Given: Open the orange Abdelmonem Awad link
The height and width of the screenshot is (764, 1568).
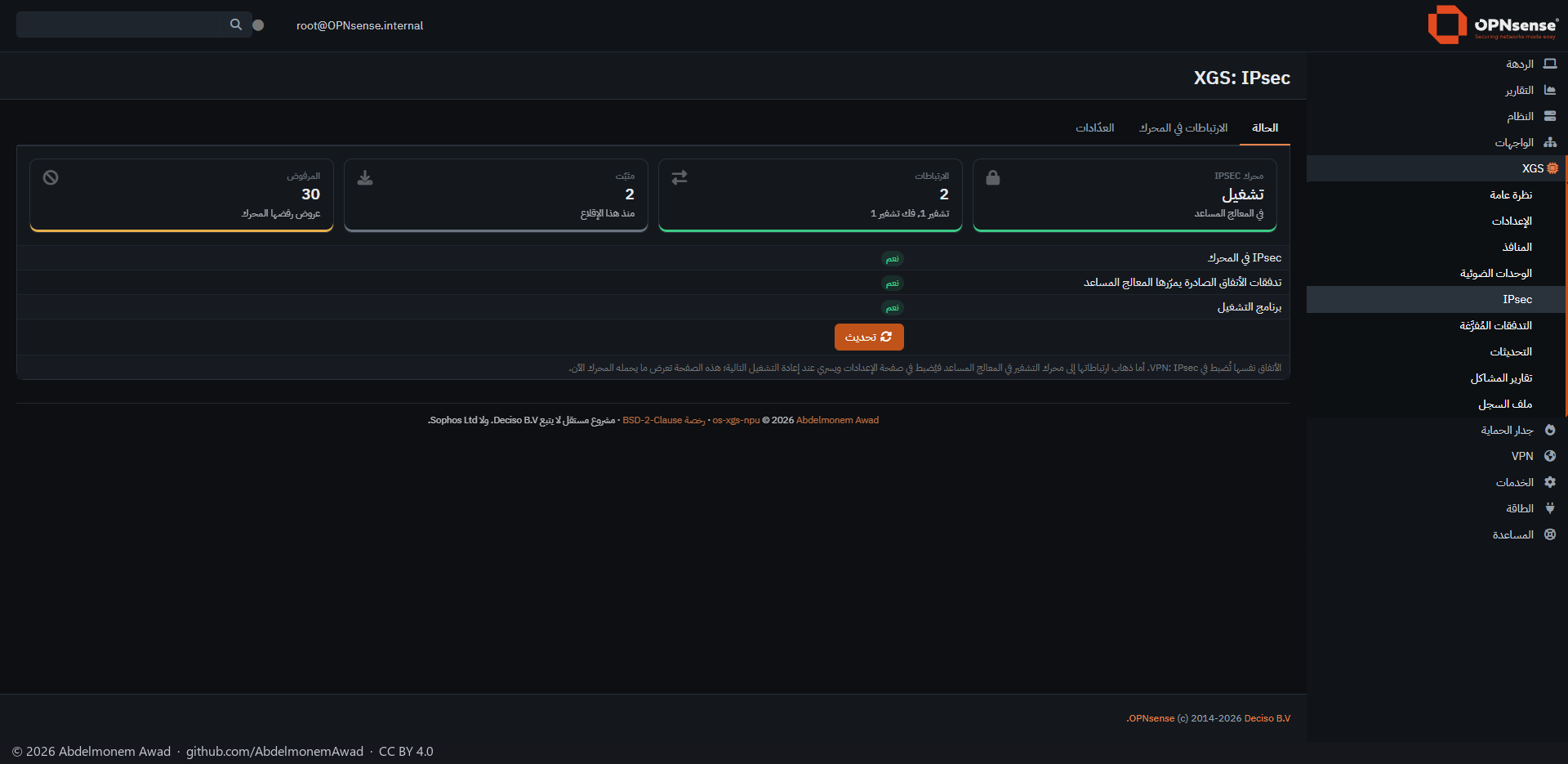Looking at the screenshot, I should [837, 420].
